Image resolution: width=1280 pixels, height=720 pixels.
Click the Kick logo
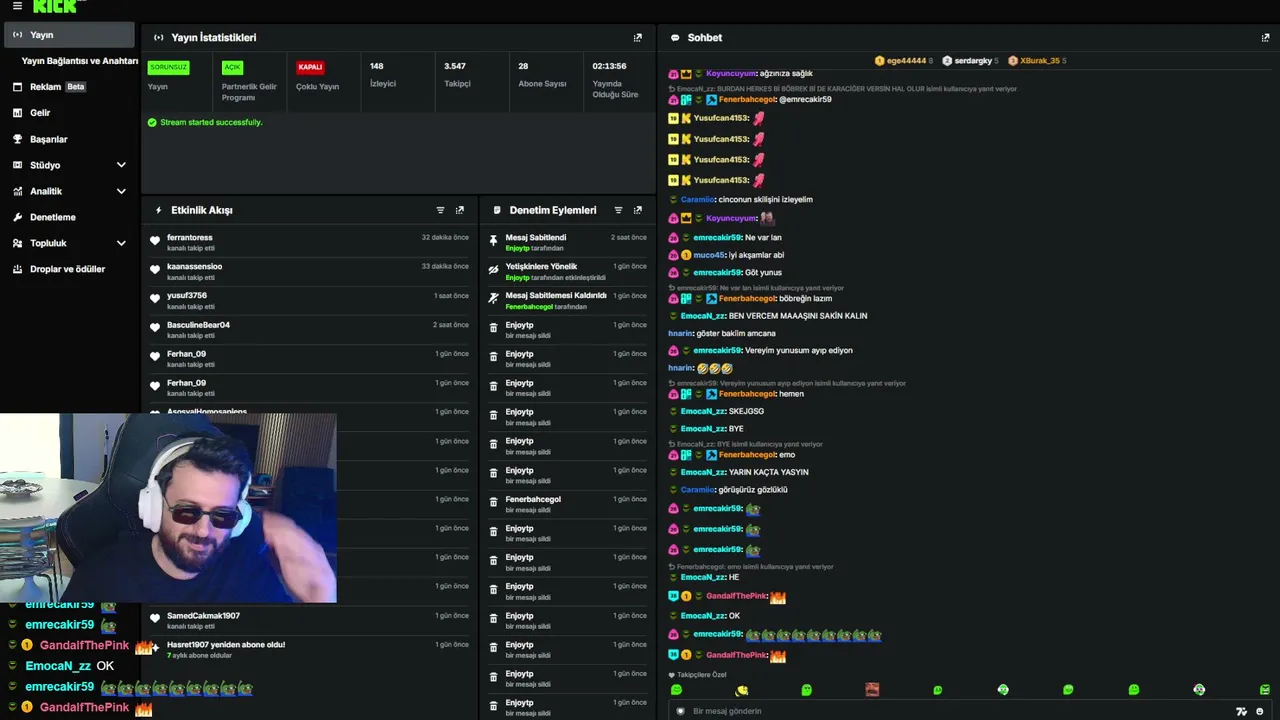pyautogui.click(x=54, y=6)
